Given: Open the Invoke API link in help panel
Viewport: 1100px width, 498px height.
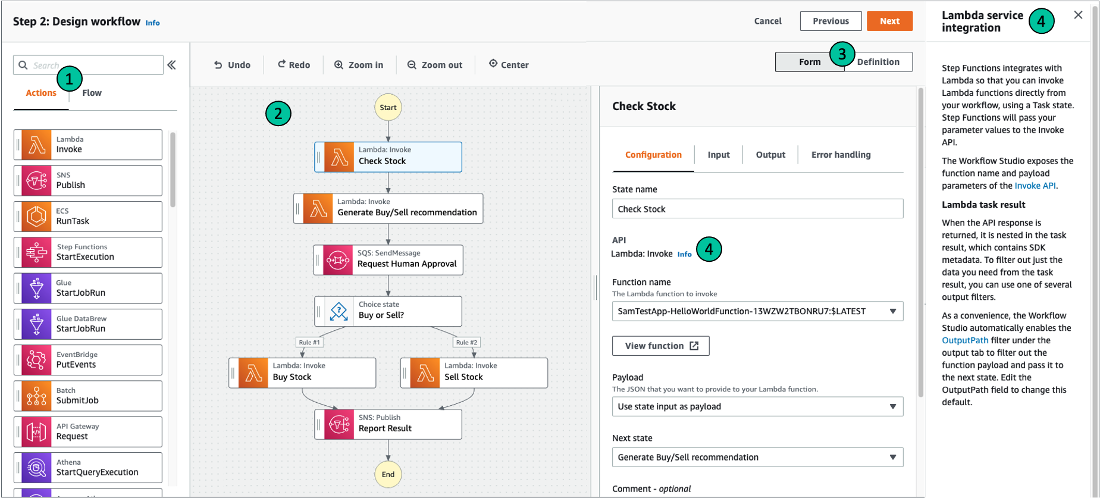Looking at the screenshot, I should (x=1036, y=186).
